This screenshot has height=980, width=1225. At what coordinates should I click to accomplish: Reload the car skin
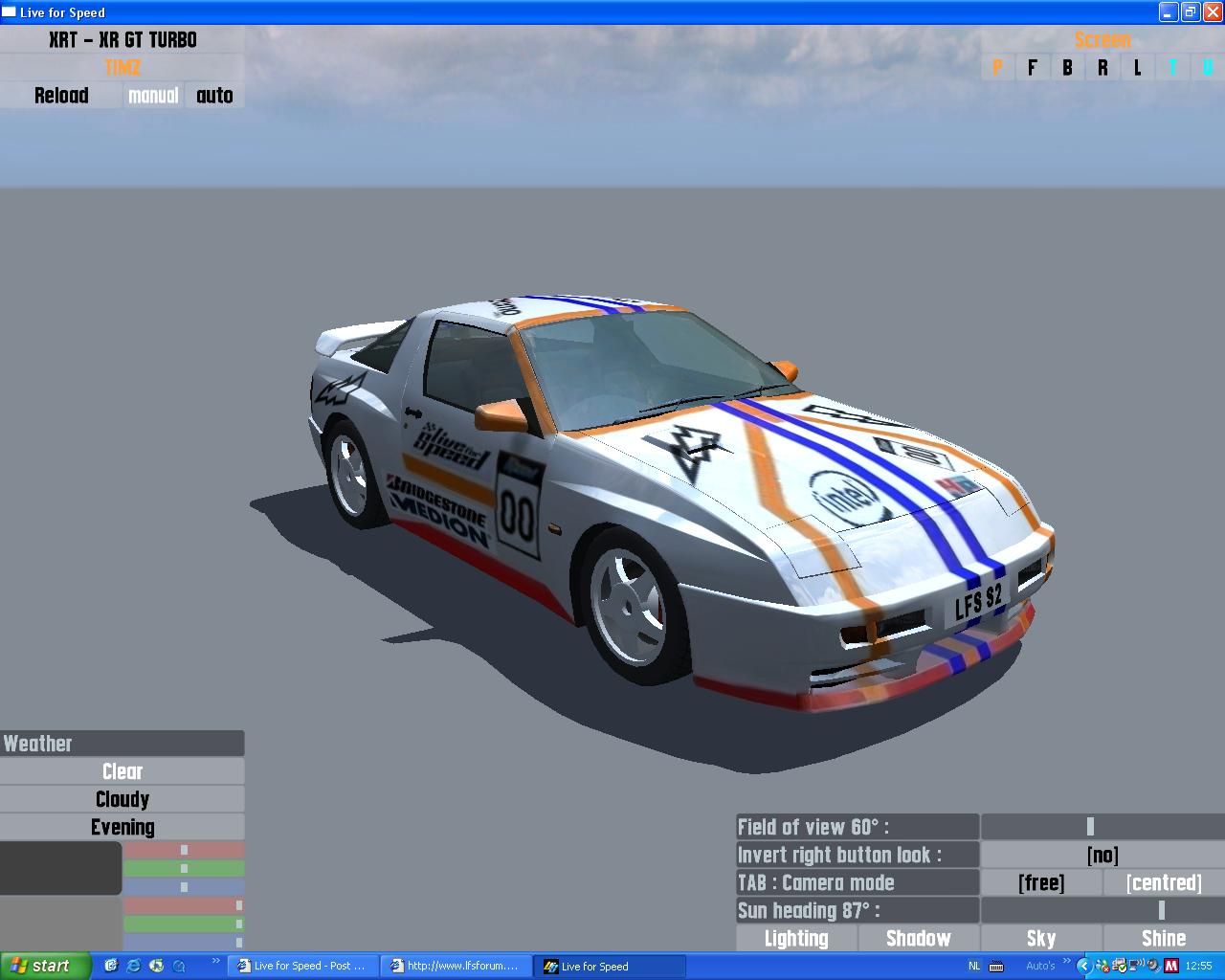[x=61, y=96]
